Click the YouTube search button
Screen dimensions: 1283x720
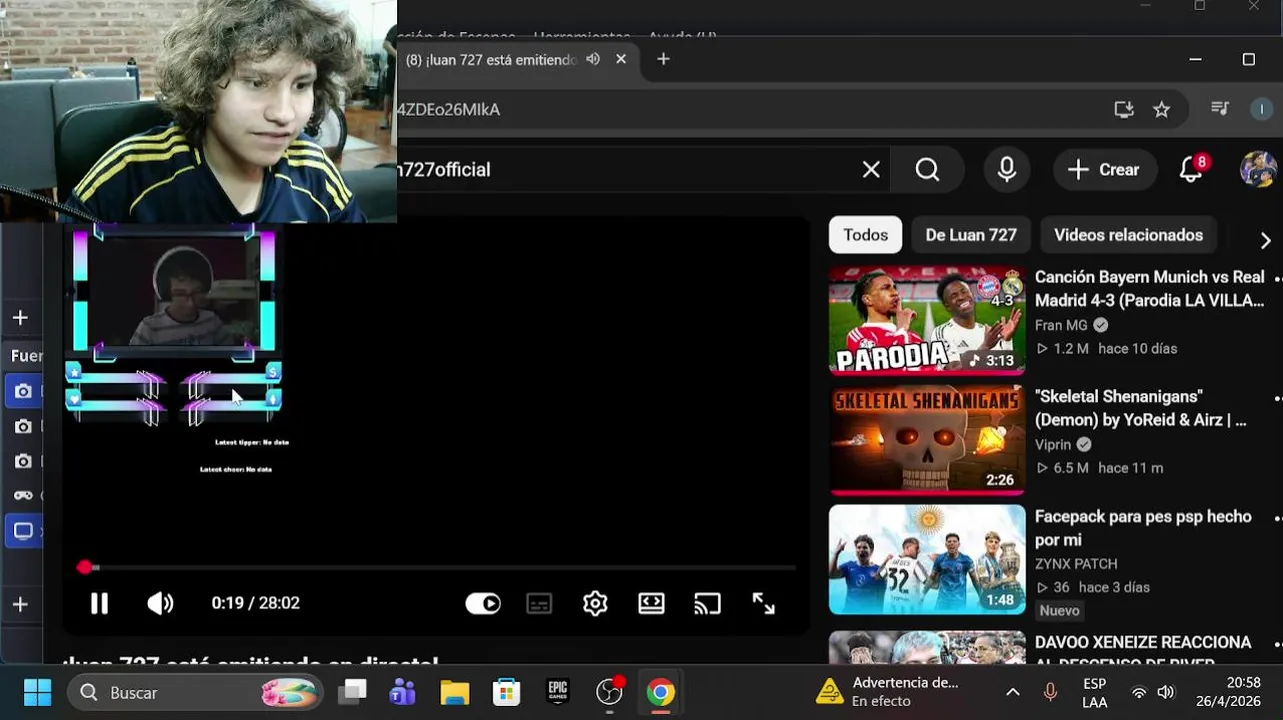(x=927, y=170)
